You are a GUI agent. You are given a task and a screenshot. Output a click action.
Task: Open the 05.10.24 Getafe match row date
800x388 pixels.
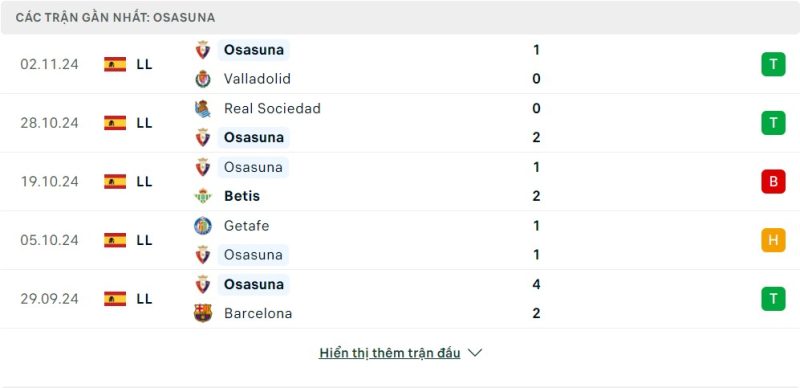click(x=49, y=240)
